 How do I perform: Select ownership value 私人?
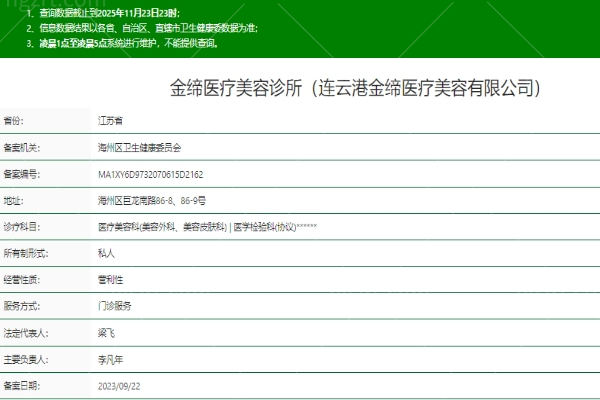[x=106, y=253]
